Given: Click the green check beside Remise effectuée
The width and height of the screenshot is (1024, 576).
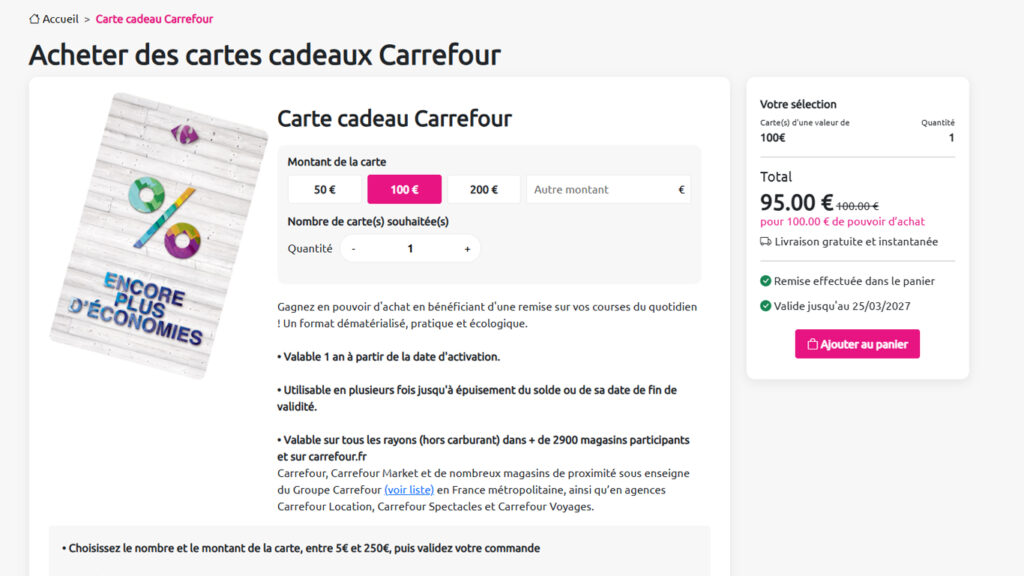Looking at the screenshot, I should click(766, 281).
